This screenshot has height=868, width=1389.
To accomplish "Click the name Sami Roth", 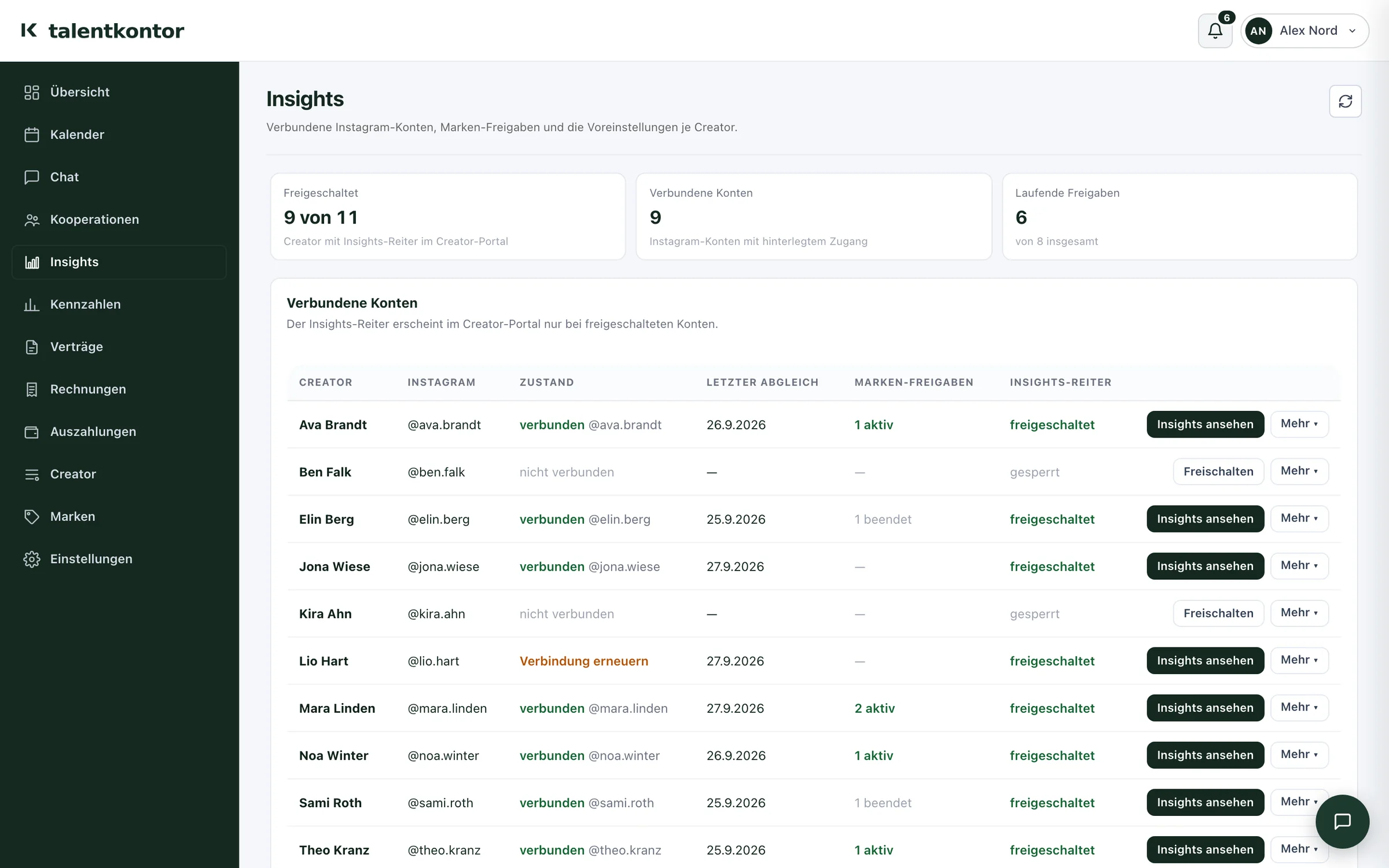I will click(330, 803).
